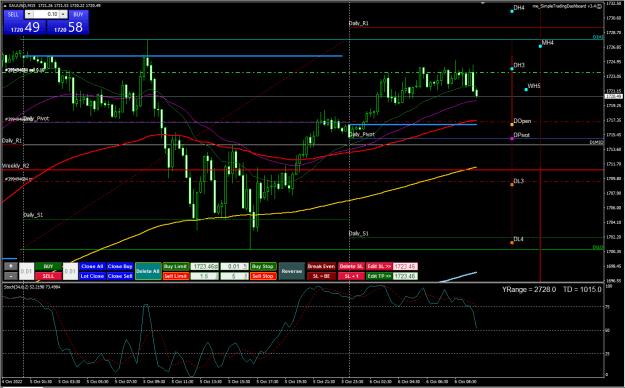Viewport: 625px width, 388px height.
Task: Click the Close Buy button
Action: click(120, 266)
